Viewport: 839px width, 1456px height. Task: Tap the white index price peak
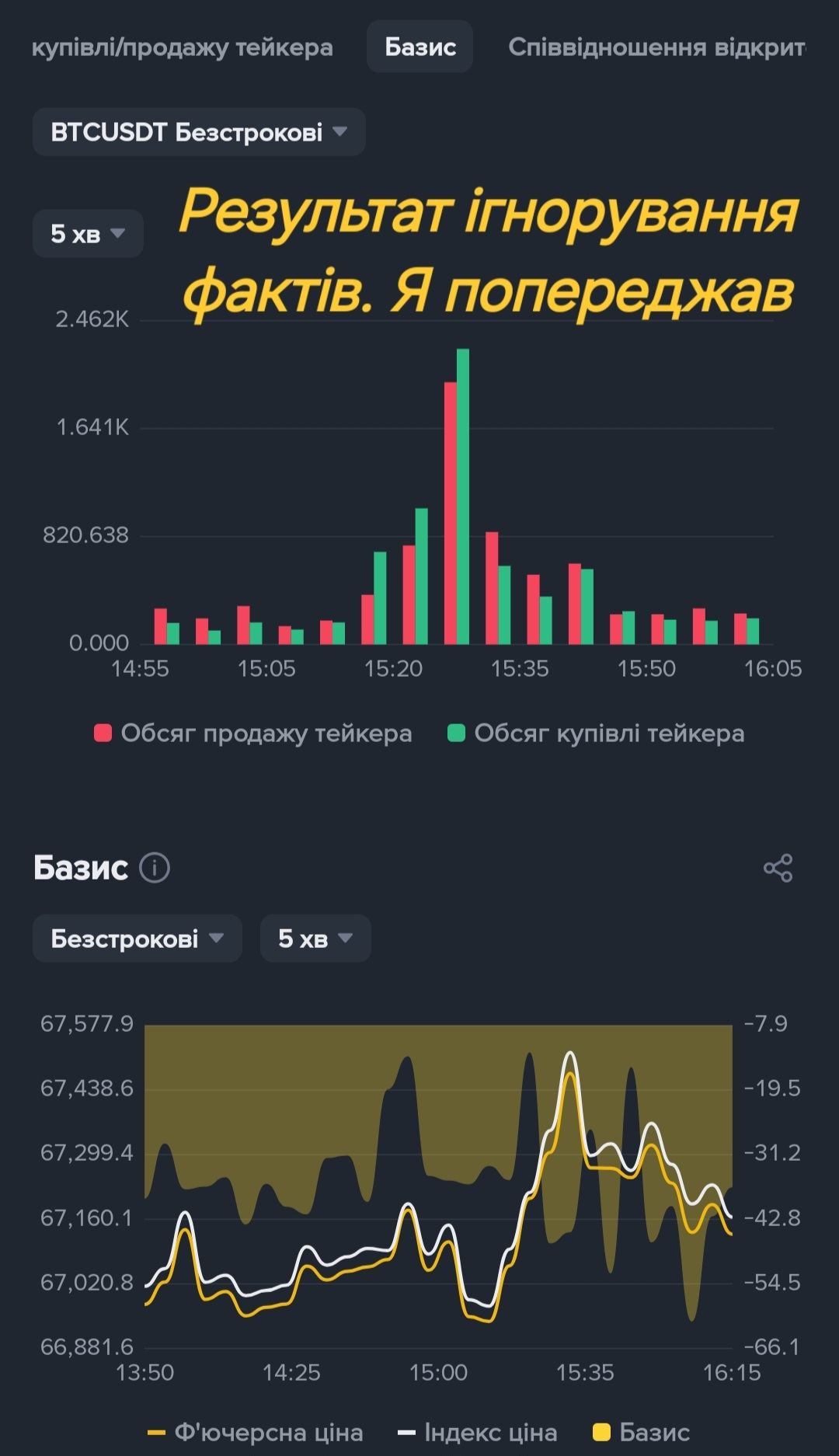(570, 1054)
